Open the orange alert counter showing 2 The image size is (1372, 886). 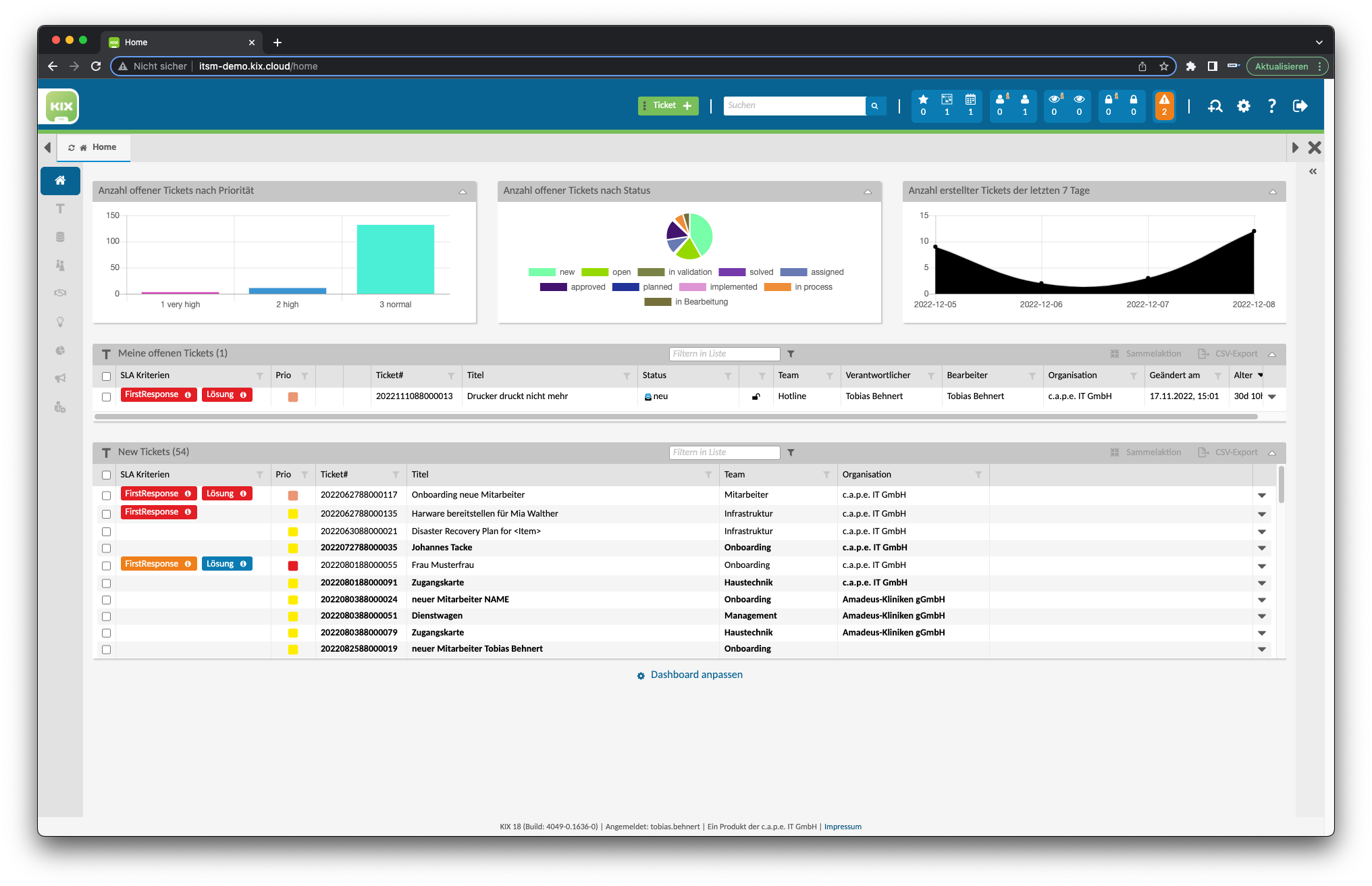tap(1165, 106)
